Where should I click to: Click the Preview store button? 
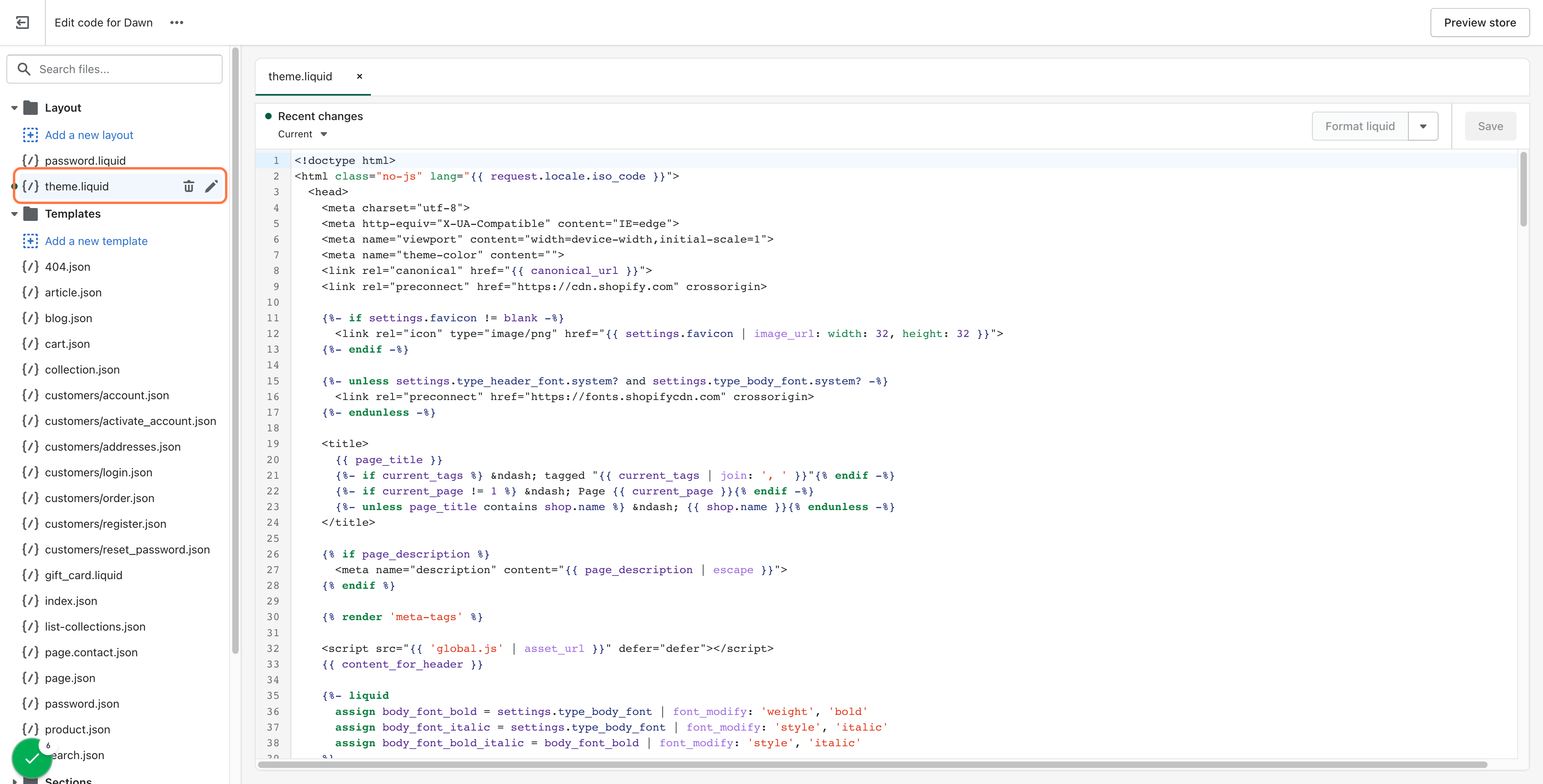(x=1480, y=23)
